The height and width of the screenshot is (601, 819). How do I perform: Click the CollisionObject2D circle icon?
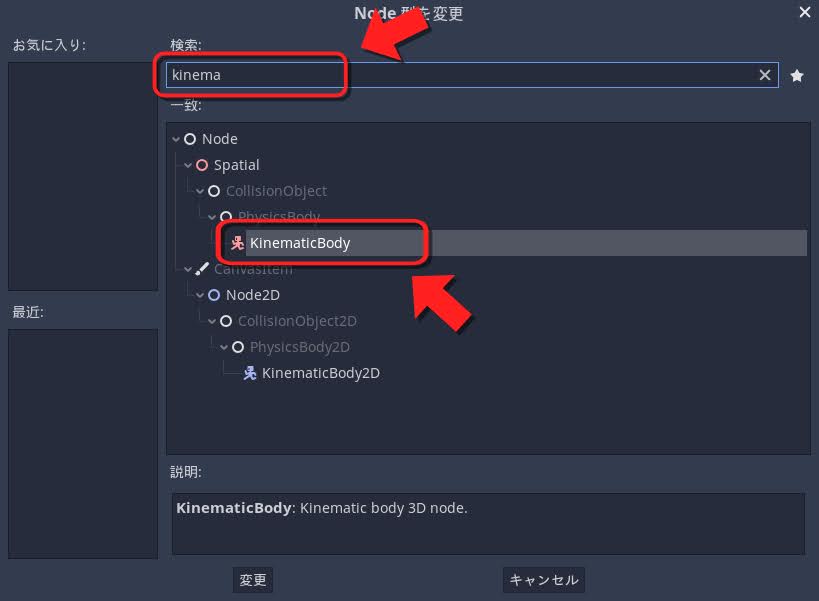click(226, 321)
